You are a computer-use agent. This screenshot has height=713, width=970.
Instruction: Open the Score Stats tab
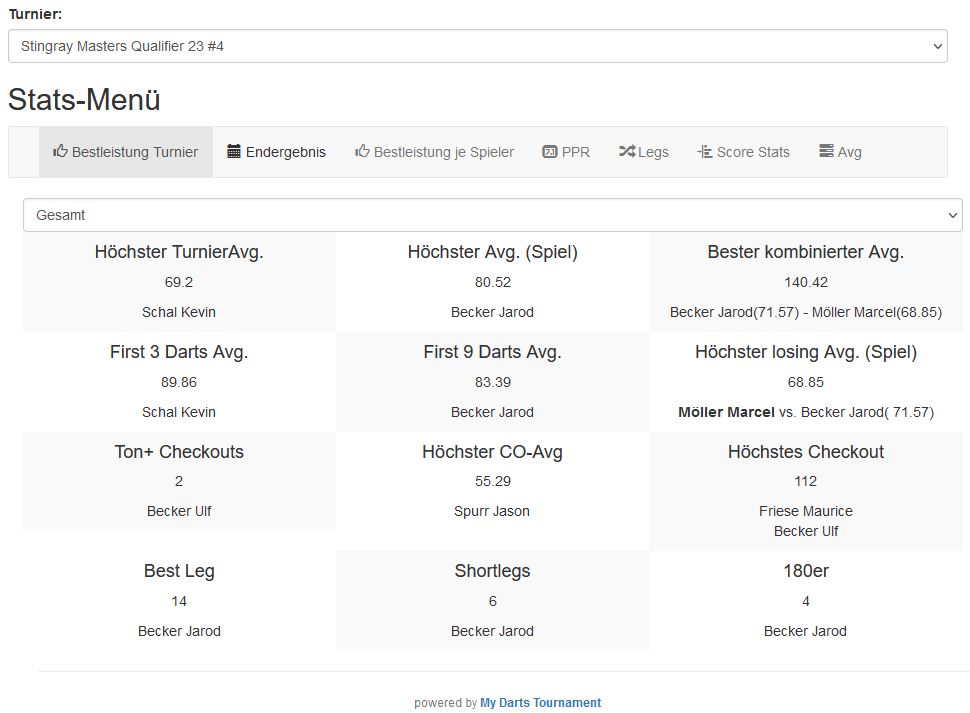coord(753,152)
